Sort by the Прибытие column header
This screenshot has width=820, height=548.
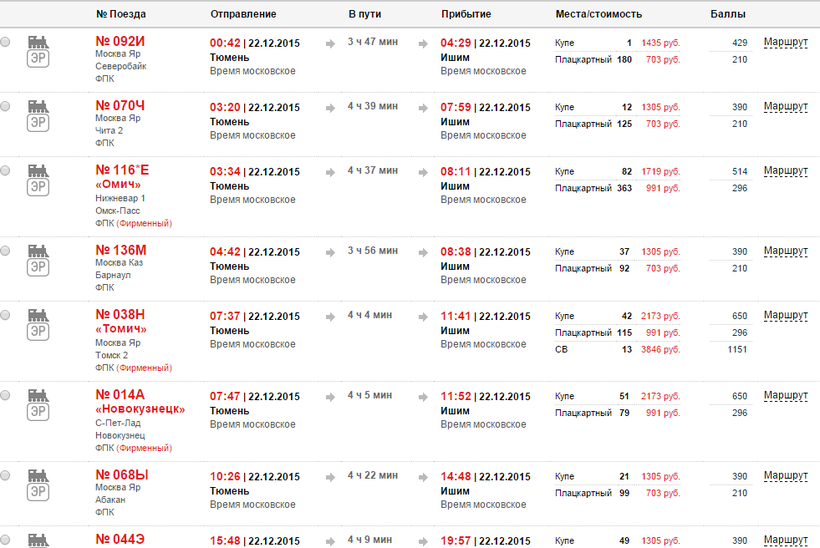(x=466, y=14)
